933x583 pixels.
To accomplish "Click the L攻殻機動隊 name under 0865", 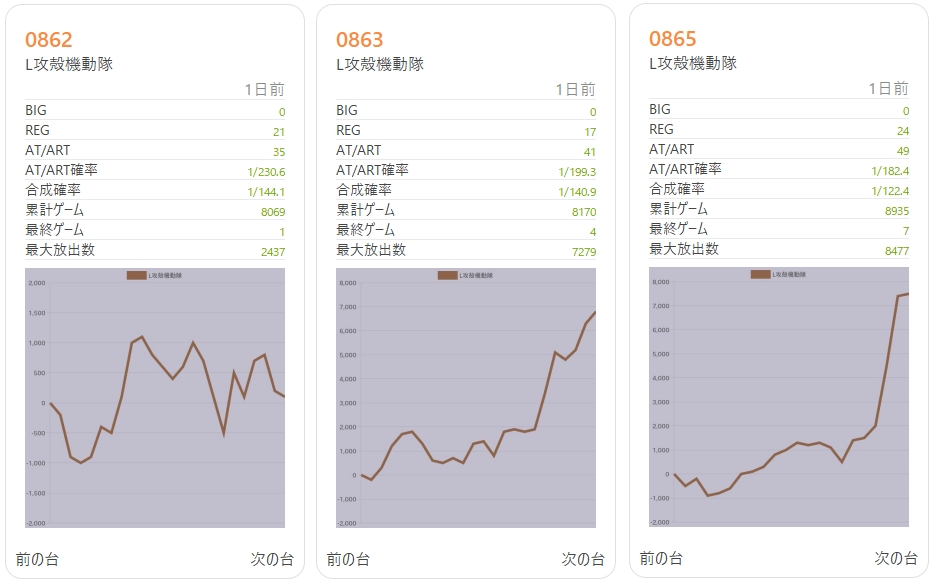I will [x=693, y=63].
